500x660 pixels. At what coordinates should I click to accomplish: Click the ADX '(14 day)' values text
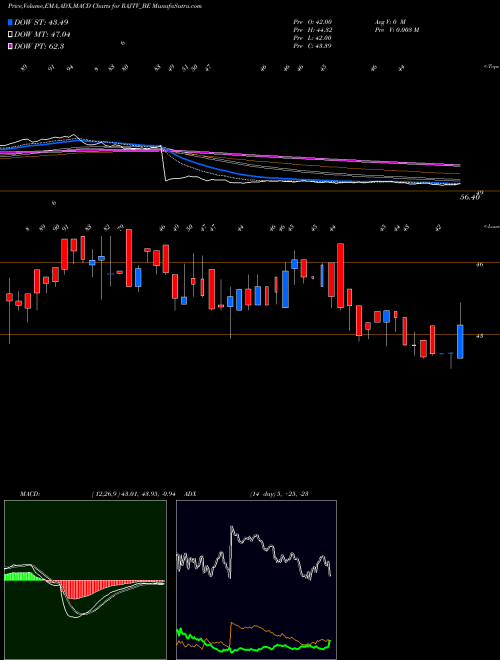tap(279, 494)
